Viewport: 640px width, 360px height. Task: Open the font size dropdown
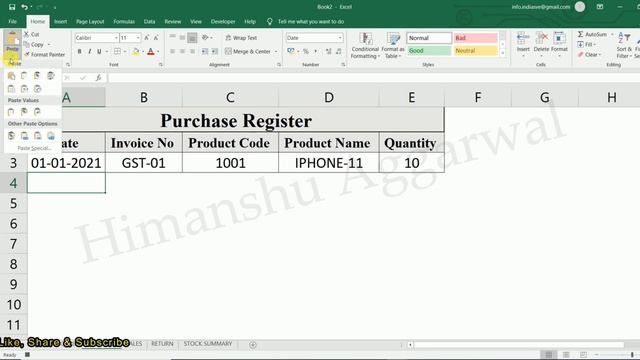(138, 38)
